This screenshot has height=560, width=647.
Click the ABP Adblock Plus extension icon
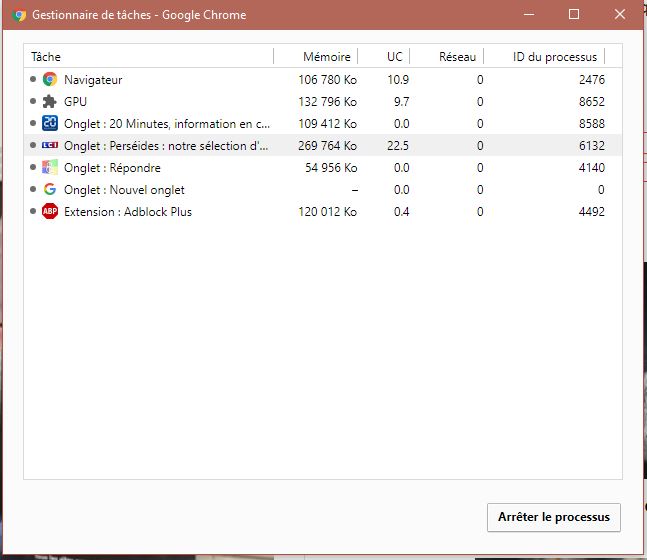[50, 211]
